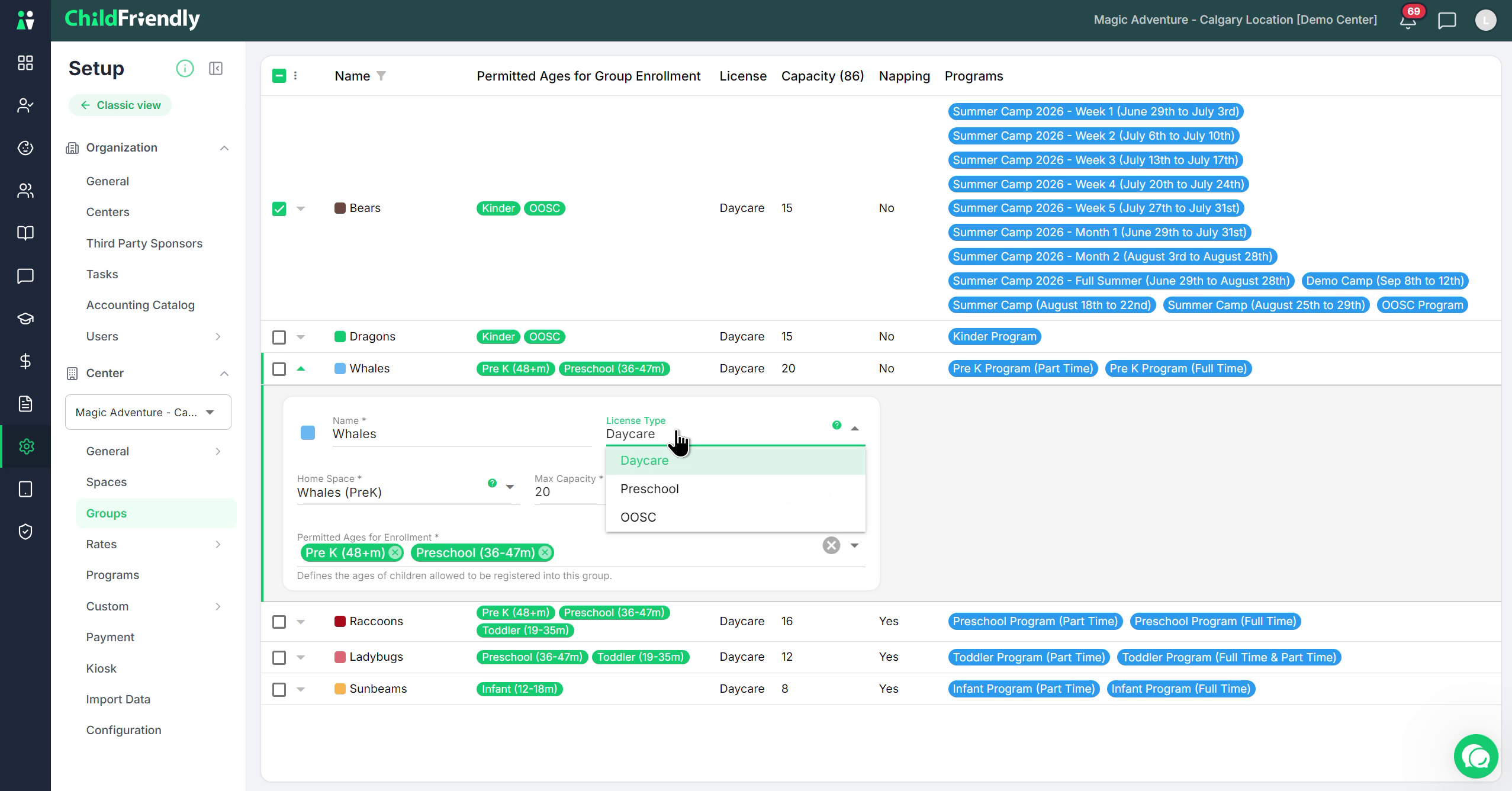Click the Whales blue color swatch
Viewport: 1512px width, 791px height.
click(x=308, y=433)
